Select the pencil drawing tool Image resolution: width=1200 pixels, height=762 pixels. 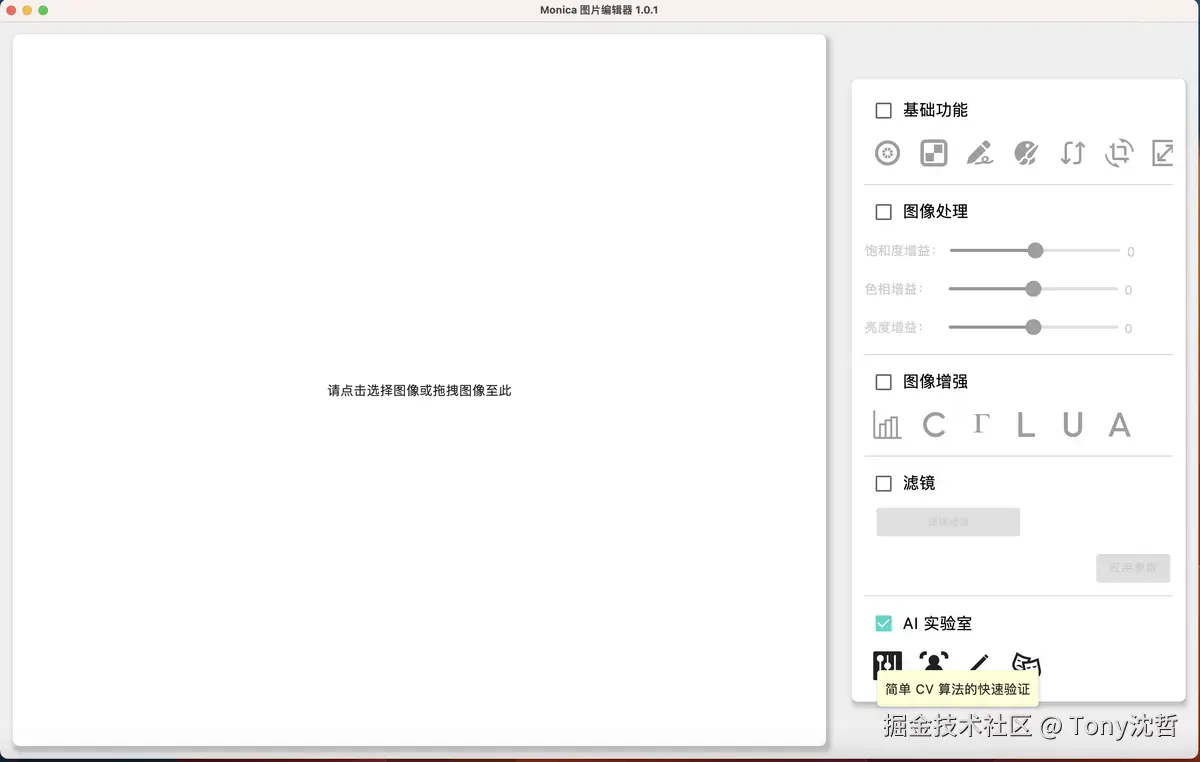[x=979, y=153]
